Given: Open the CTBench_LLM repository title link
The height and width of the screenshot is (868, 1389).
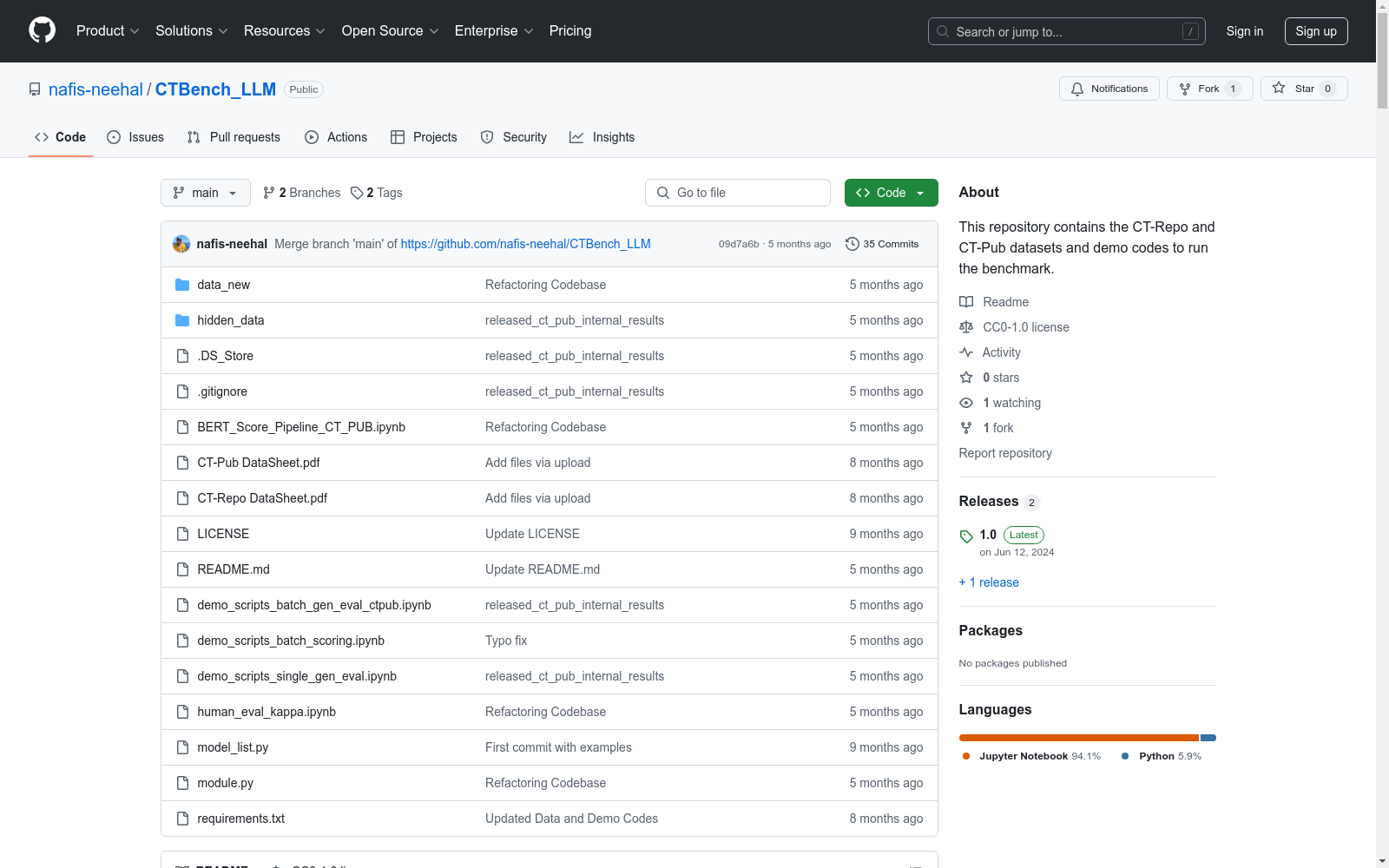Looking at the screenshot, I should (215, 89).
